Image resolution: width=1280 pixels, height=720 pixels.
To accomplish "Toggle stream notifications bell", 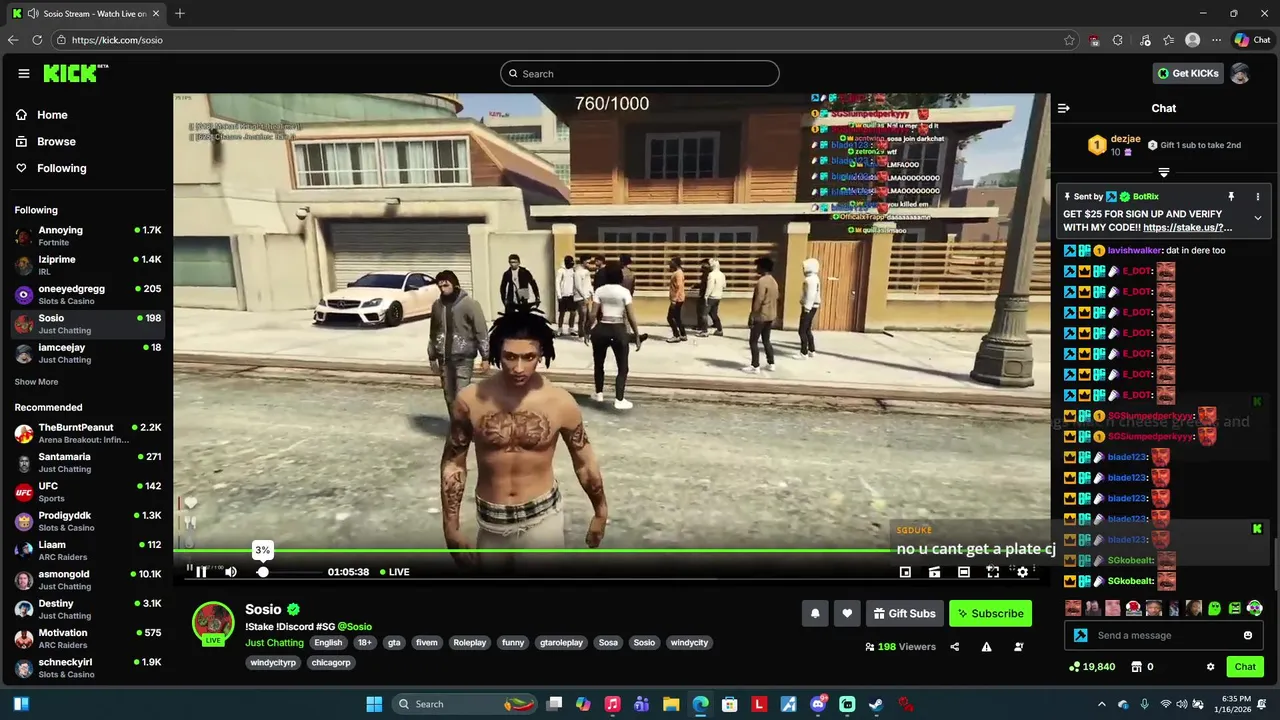I will [x=815, y=613].
